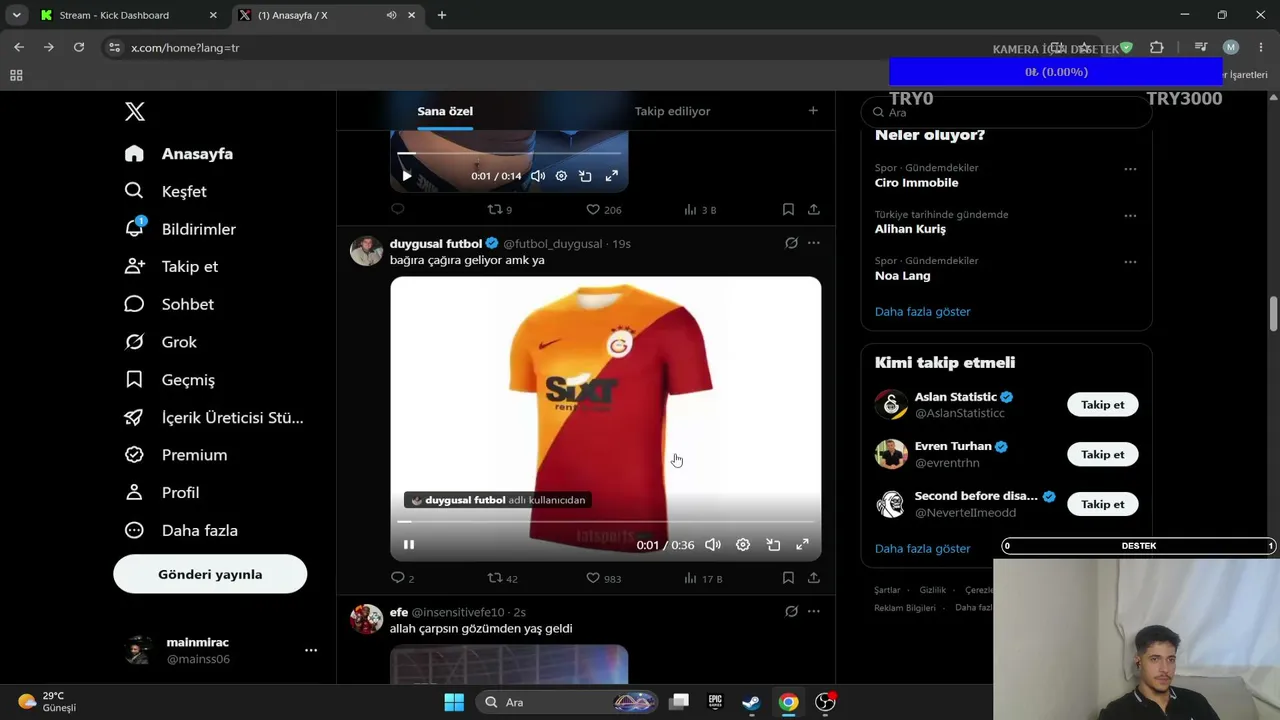Screen dimensions: 1280x720
Task: View analytics of post with 17 B views
Action: coord(702,578)
